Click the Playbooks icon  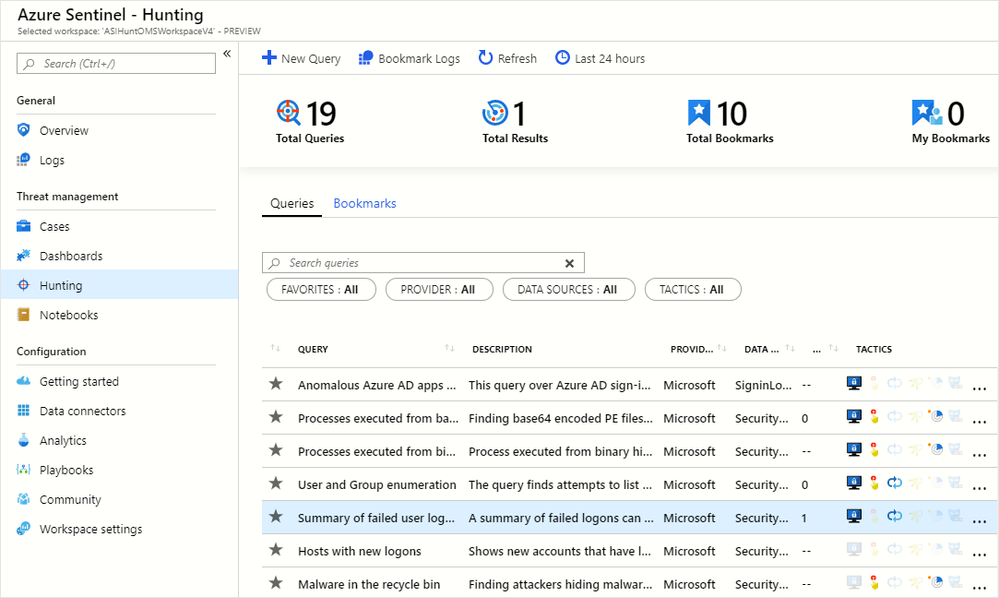pyautogui.click(x=24, y=469)
